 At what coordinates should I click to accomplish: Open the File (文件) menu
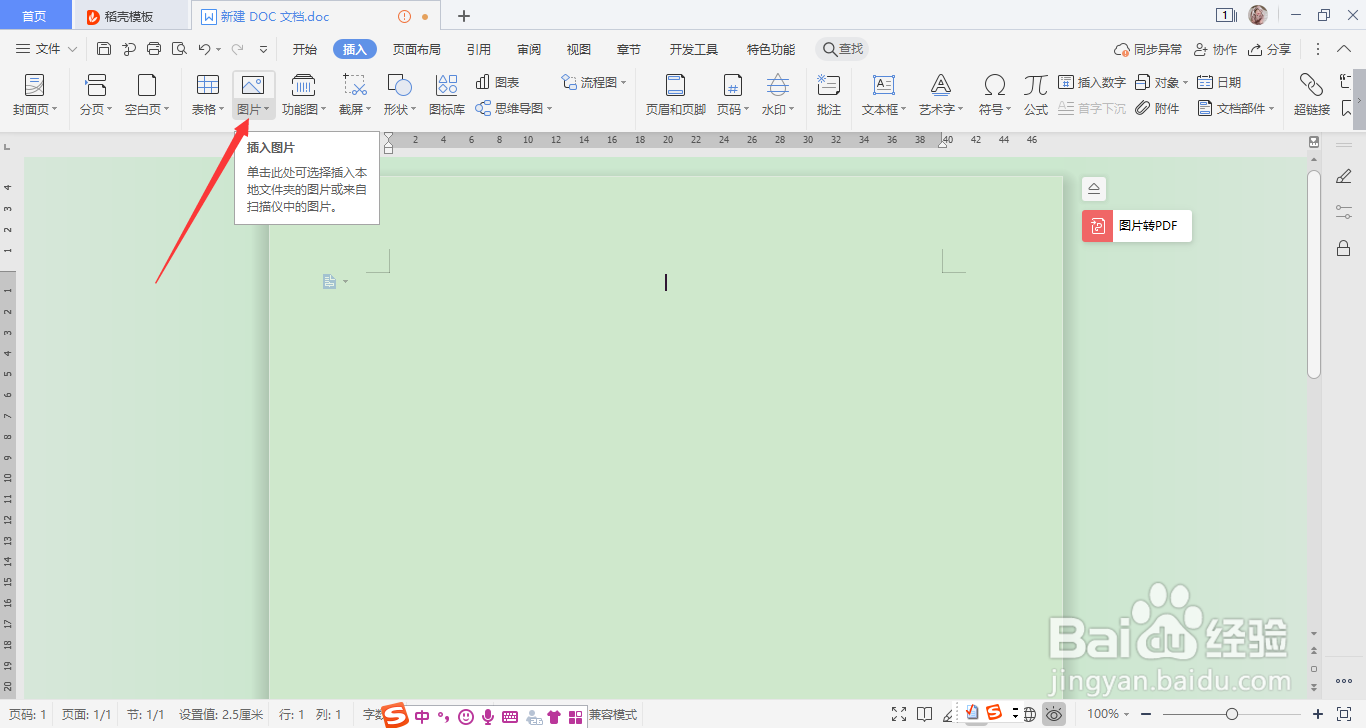[48, 49]
